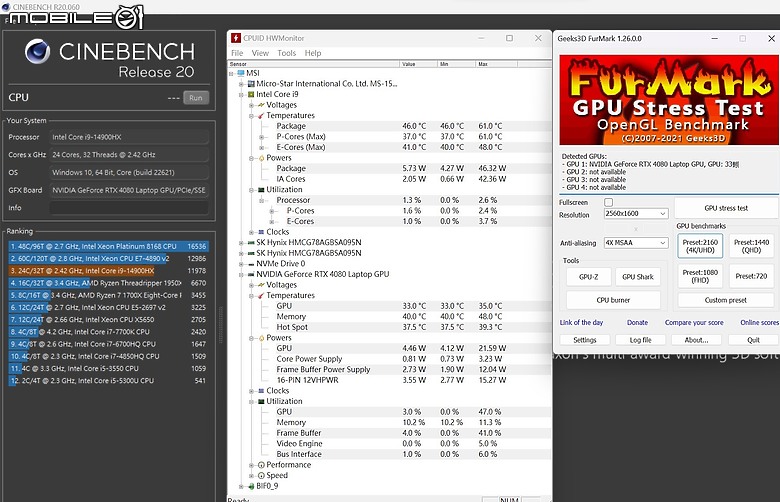Open the Resolution 2560x1600 dropdown
The height and width of the screenshot is (502, 780).
click(636, 213)
